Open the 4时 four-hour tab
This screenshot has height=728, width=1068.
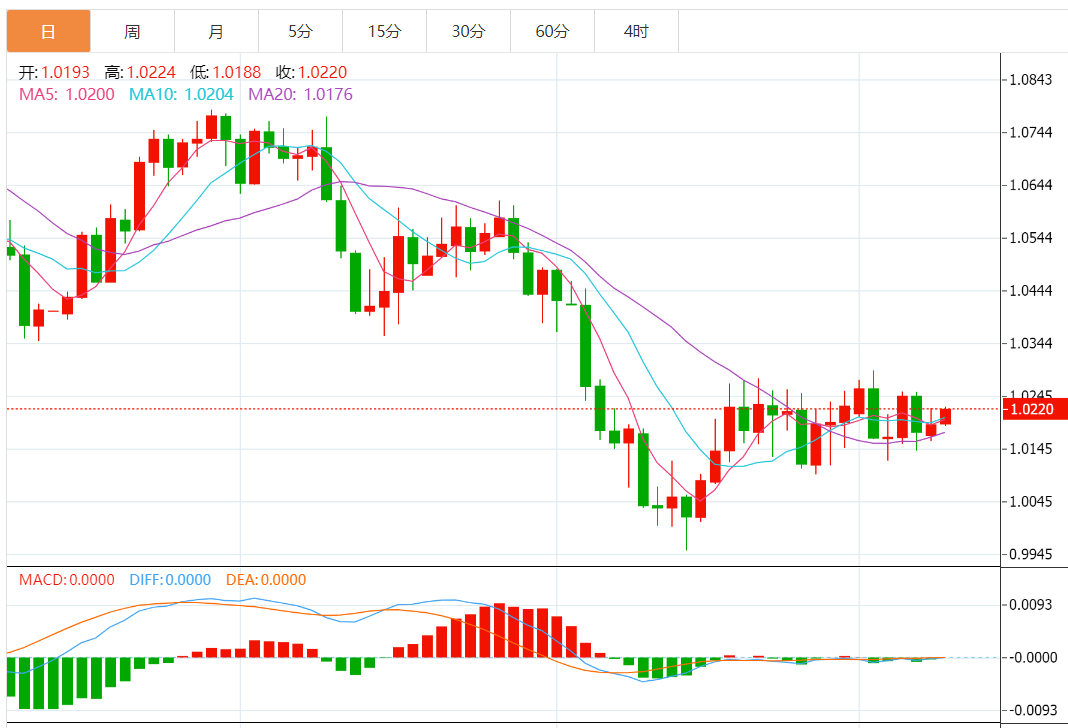(x=636, y=31)
